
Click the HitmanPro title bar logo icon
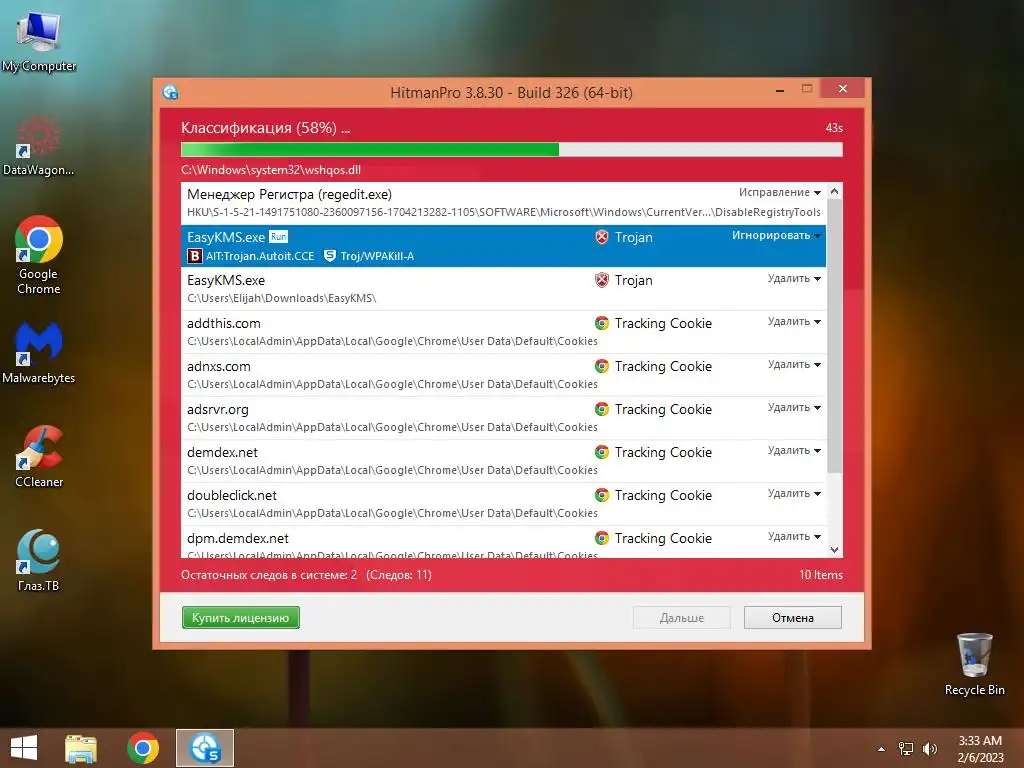[x=170, y=92]
